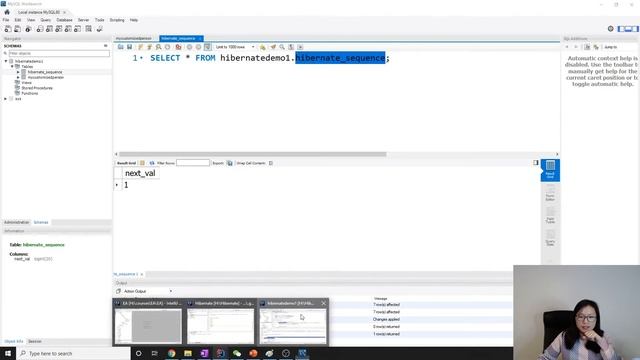The width and height of the screenshot is (640, 360).
Task: Open the Form Editor side panel
Action: point(550,193)
